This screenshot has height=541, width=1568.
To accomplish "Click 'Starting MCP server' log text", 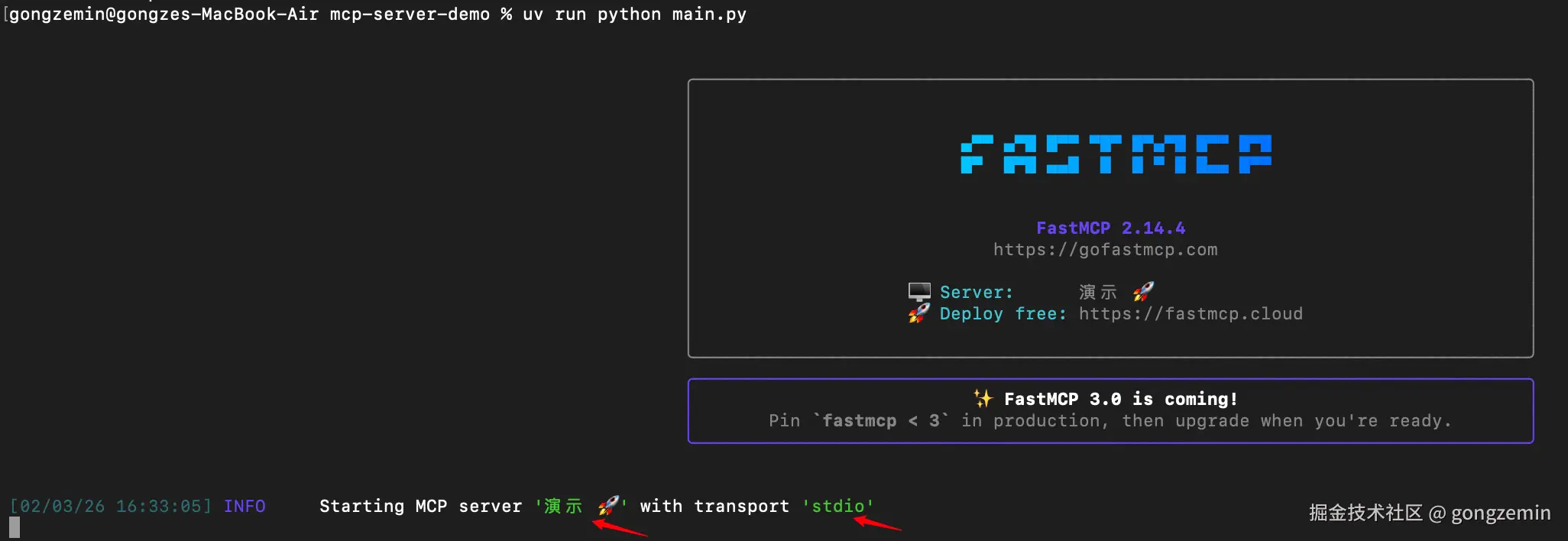I will pyautogui.click(x=421, y=506).
